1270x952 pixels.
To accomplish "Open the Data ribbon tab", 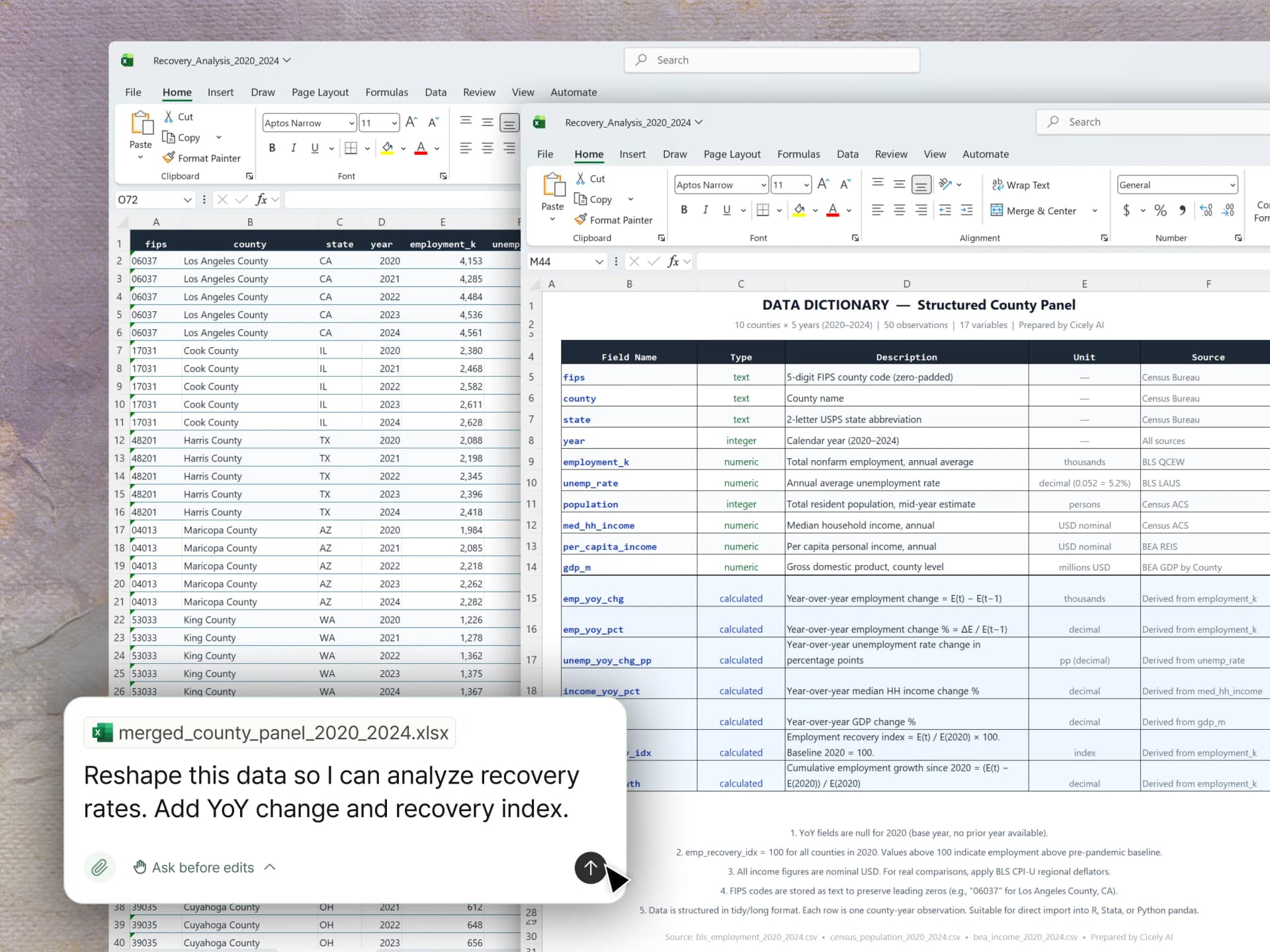I will click(847, 154).
